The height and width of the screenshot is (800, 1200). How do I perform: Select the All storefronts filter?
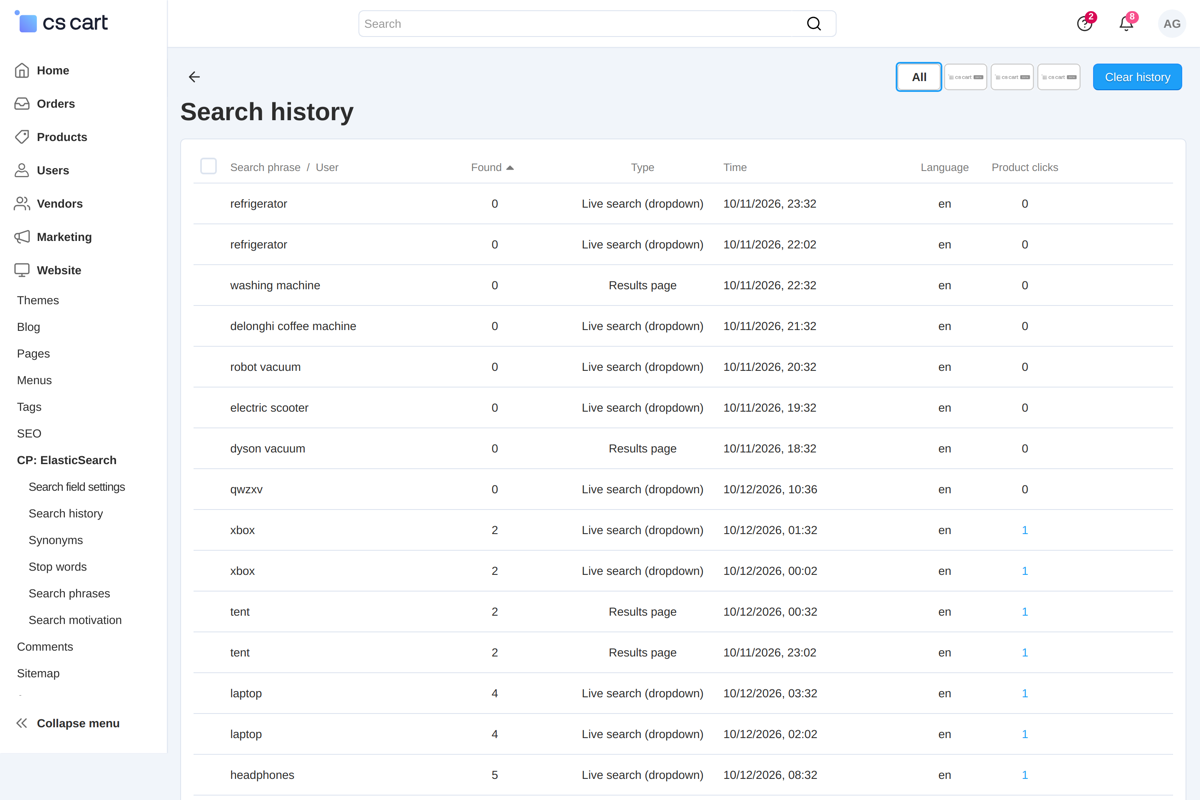[x=919, y=77]
